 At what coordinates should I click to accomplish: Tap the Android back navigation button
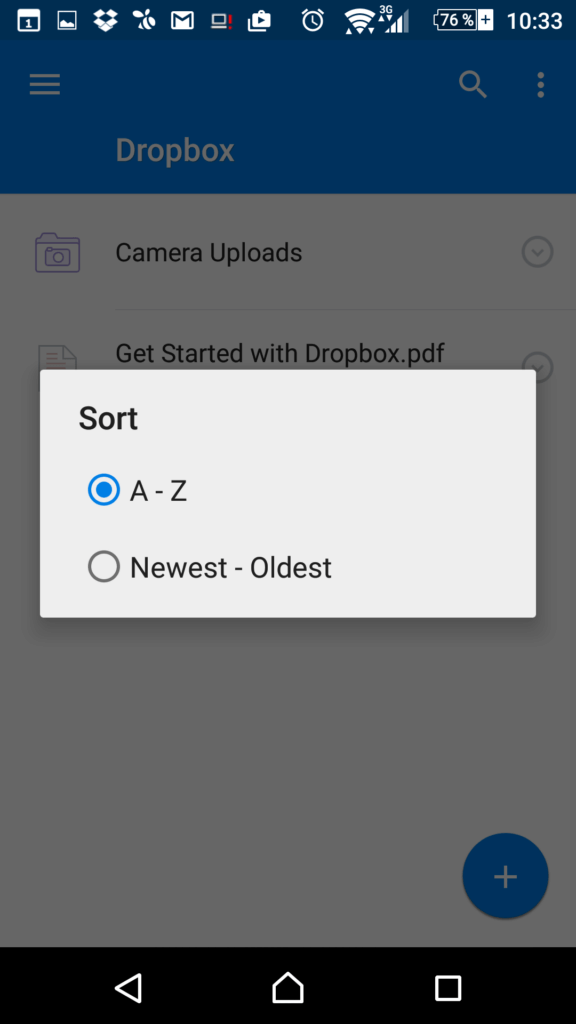click(x=129, y=987)
